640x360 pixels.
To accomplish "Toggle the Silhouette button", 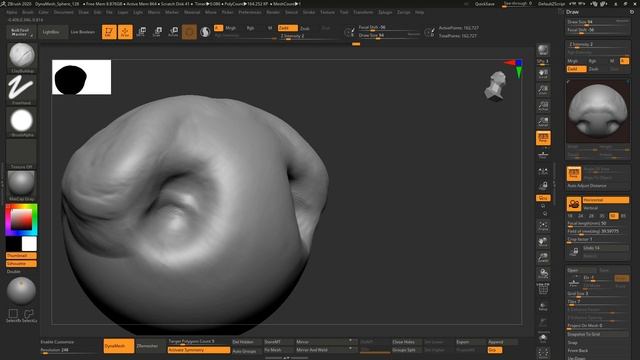I will 21,264.
